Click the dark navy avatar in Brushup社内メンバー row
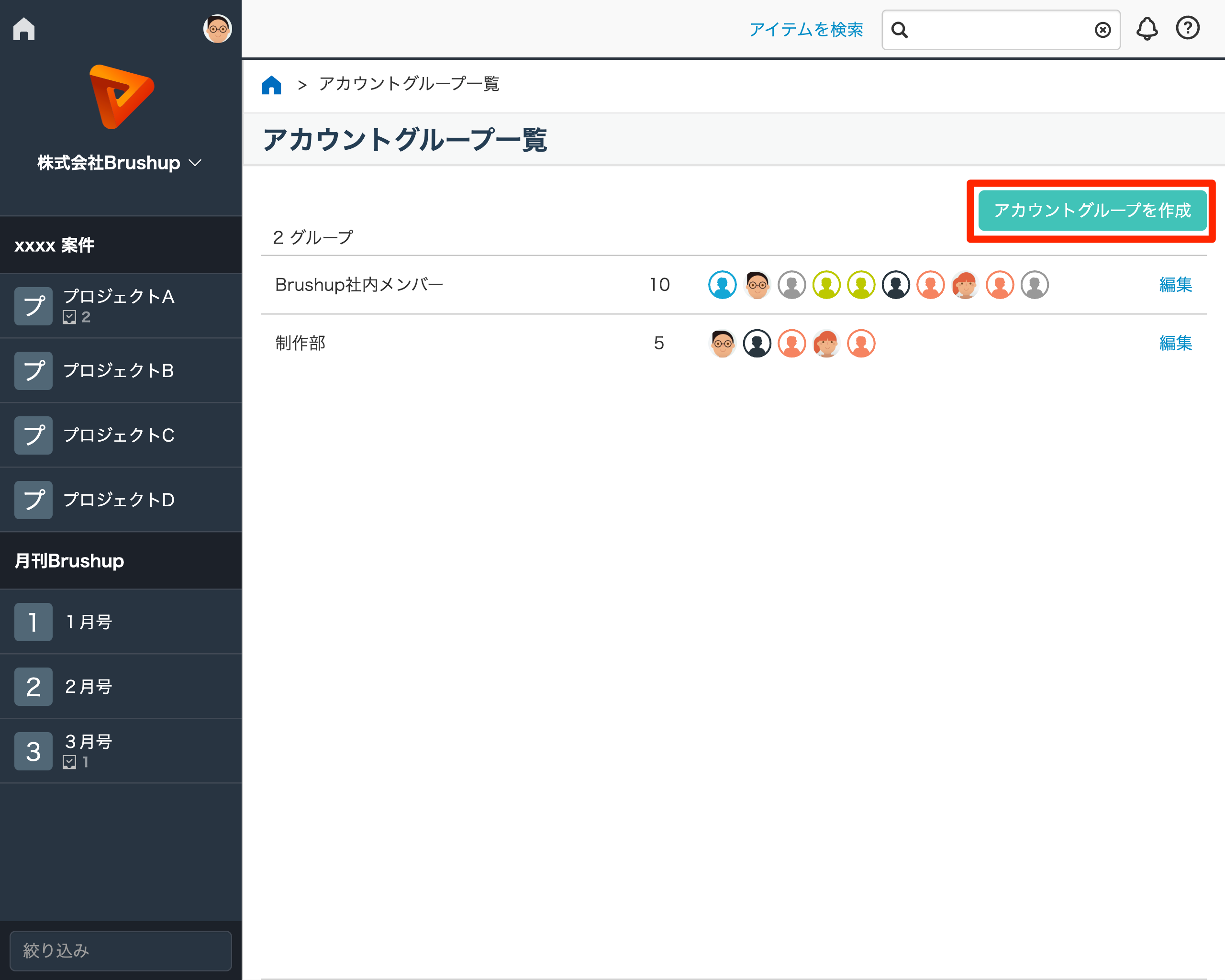1225x980 pixels. click(x=896, y=285)
